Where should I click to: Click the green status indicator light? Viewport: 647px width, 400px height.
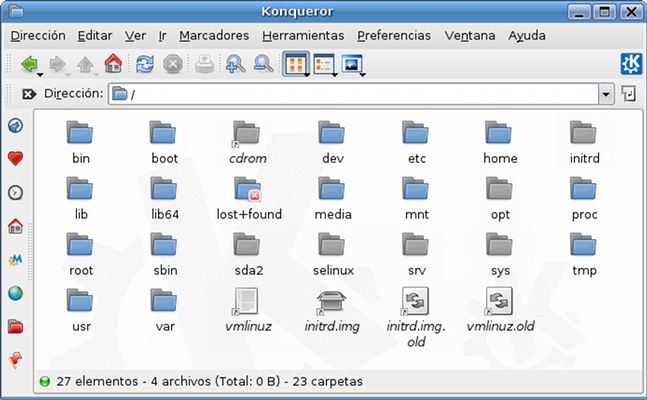pos(44,381)
